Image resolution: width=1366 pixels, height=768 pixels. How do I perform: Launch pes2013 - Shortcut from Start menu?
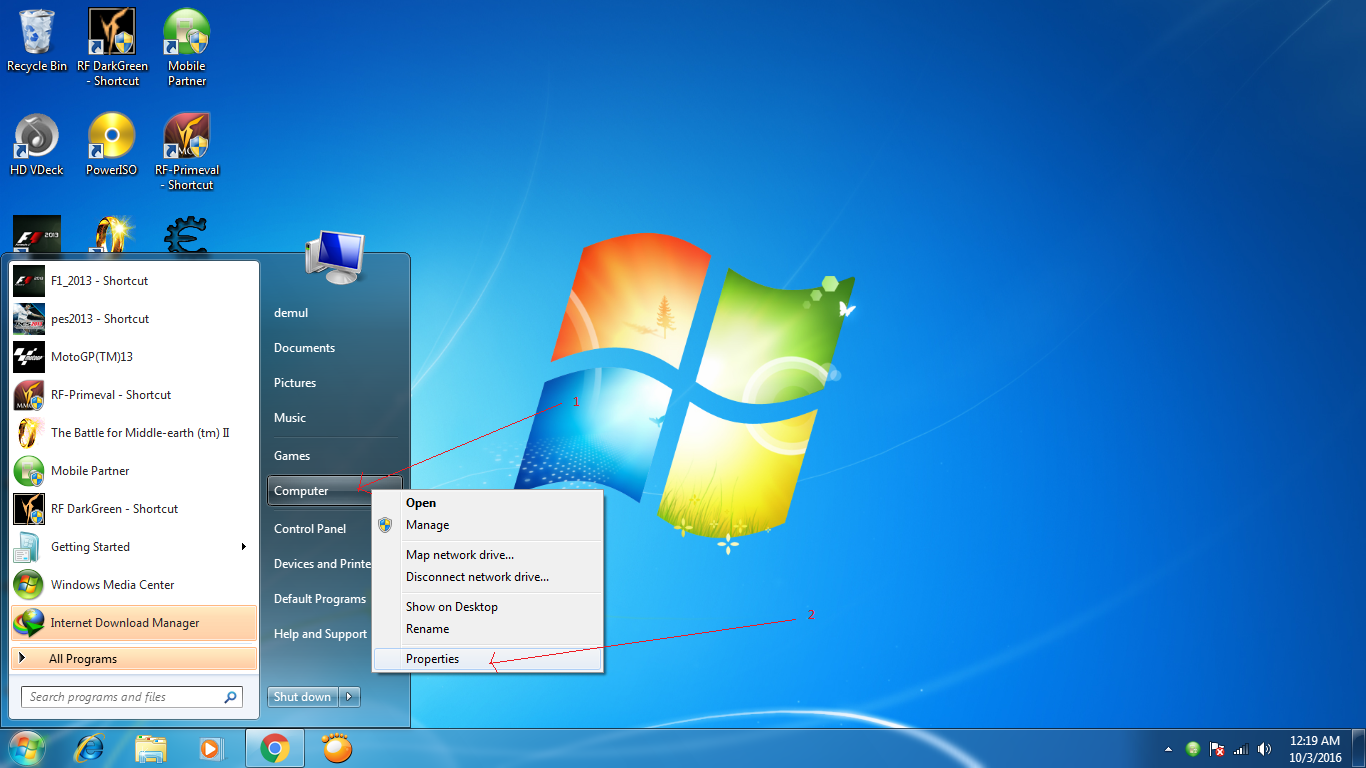134,319
